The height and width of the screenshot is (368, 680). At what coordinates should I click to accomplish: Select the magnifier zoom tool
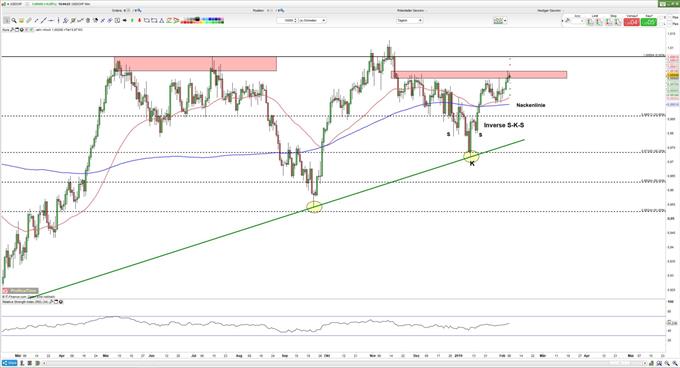14,20
